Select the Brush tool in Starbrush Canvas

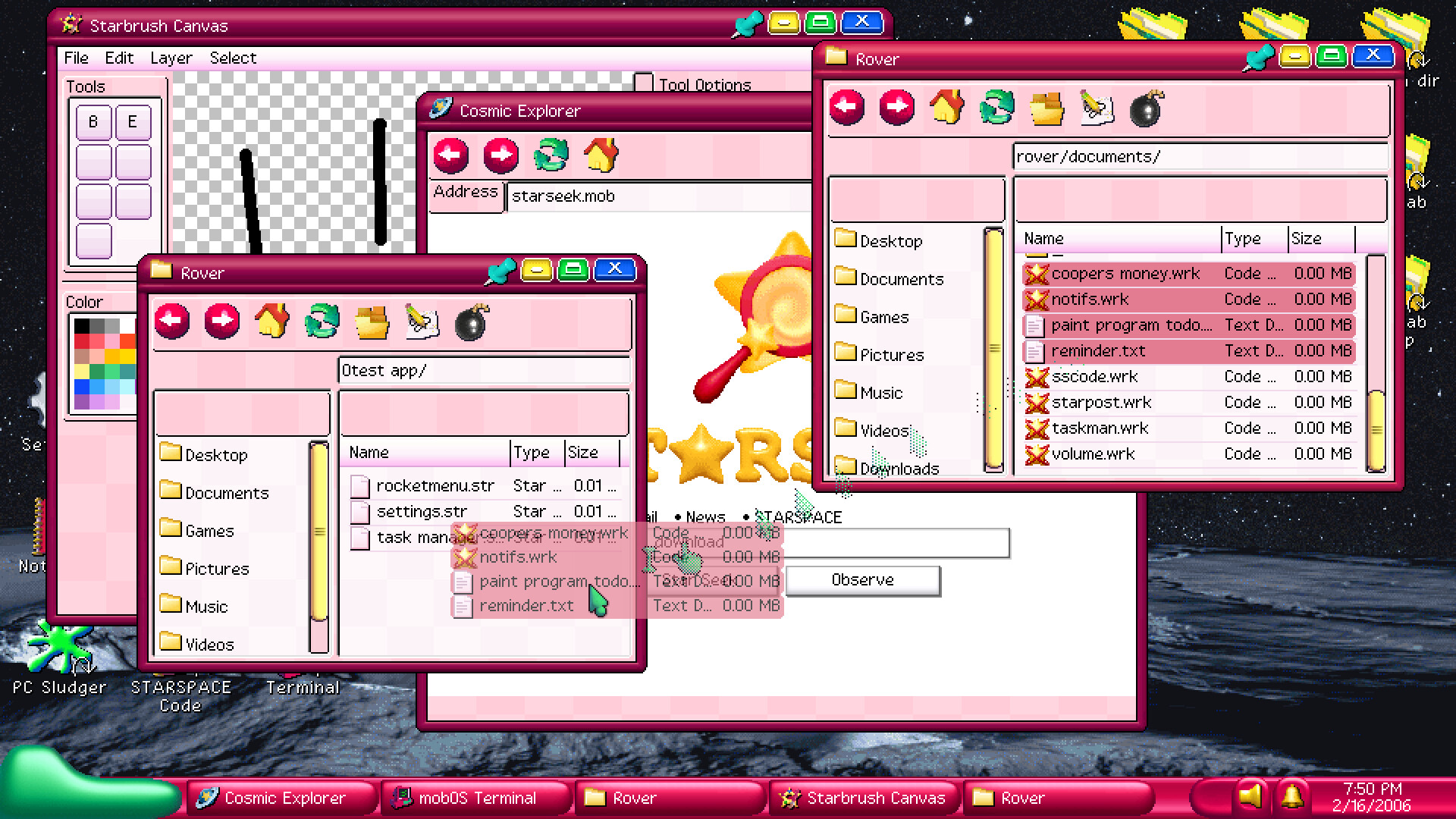(93, 121)
